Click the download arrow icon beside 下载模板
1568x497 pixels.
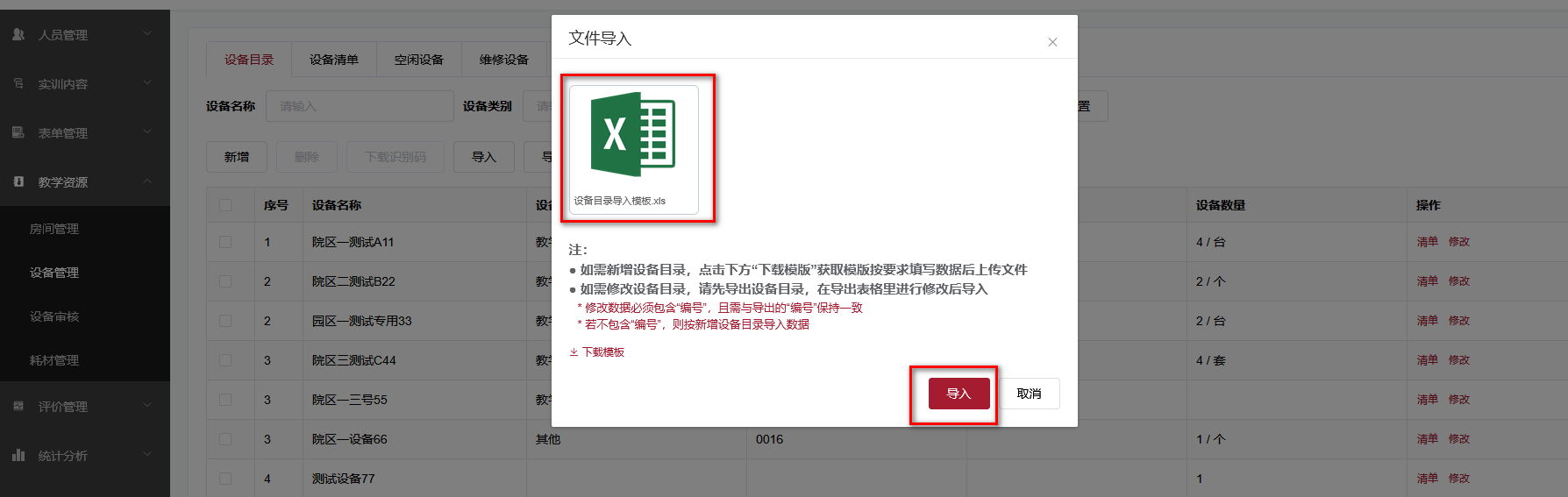pyautogui.click(x=574, y=352)
